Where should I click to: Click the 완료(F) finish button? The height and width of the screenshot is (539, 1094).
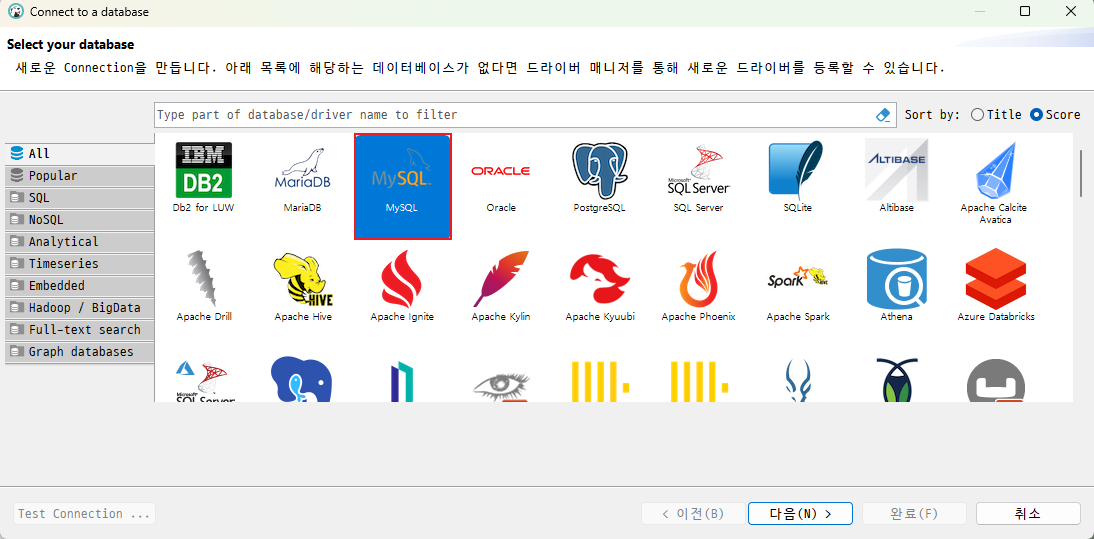pos(914,514)
